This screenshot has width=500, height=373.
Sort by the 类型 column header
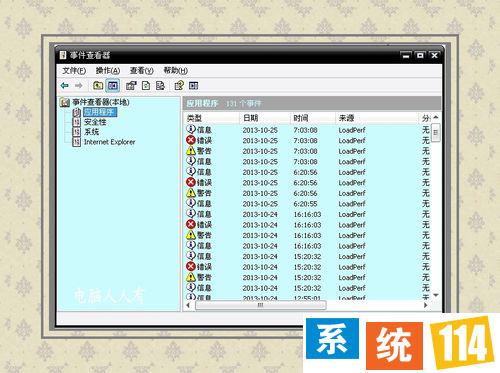211,118
